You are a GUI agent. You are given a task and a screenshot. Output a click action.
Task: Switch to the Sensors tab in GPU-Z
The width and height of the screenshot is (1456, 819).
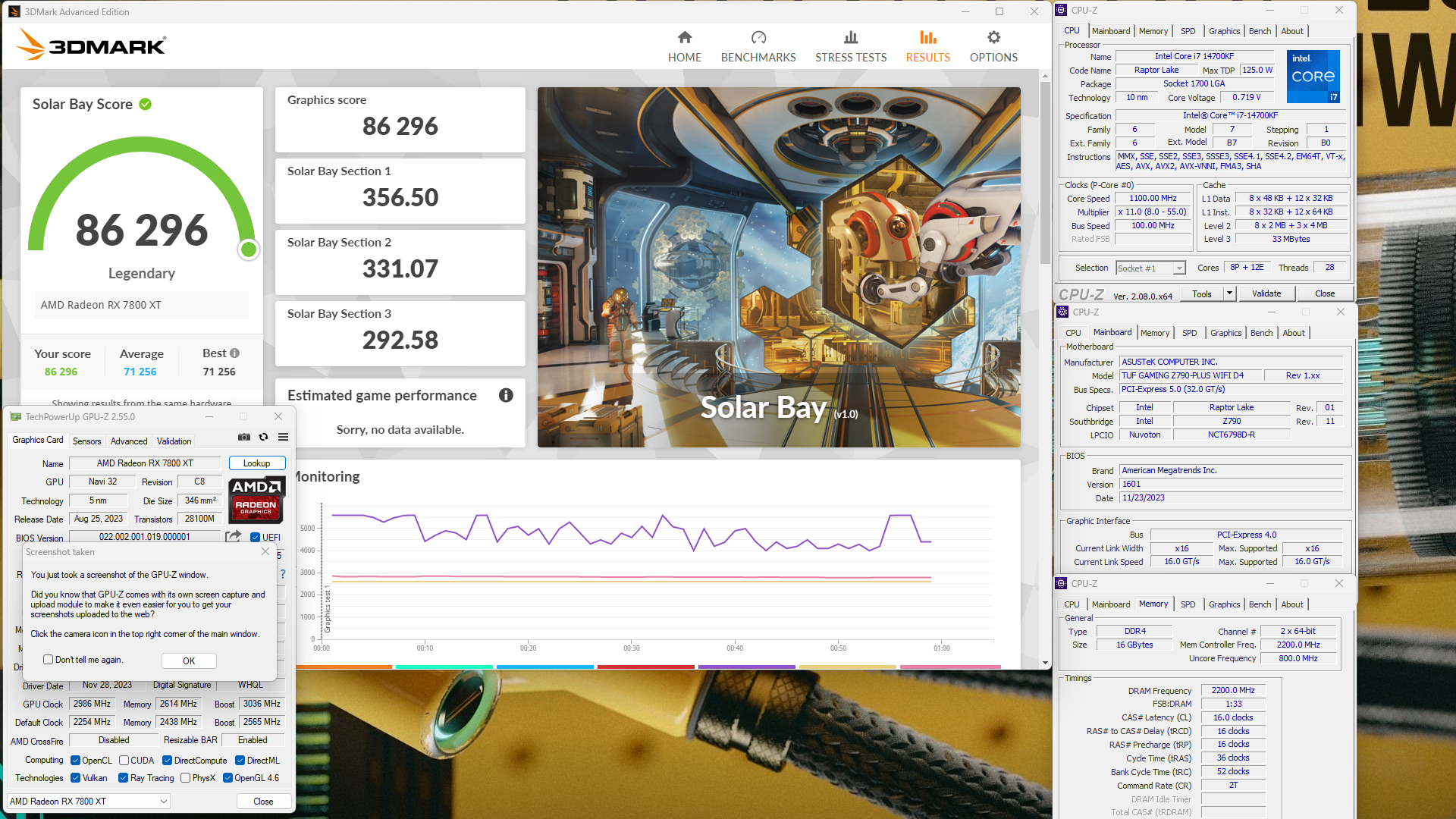point(86,441)
